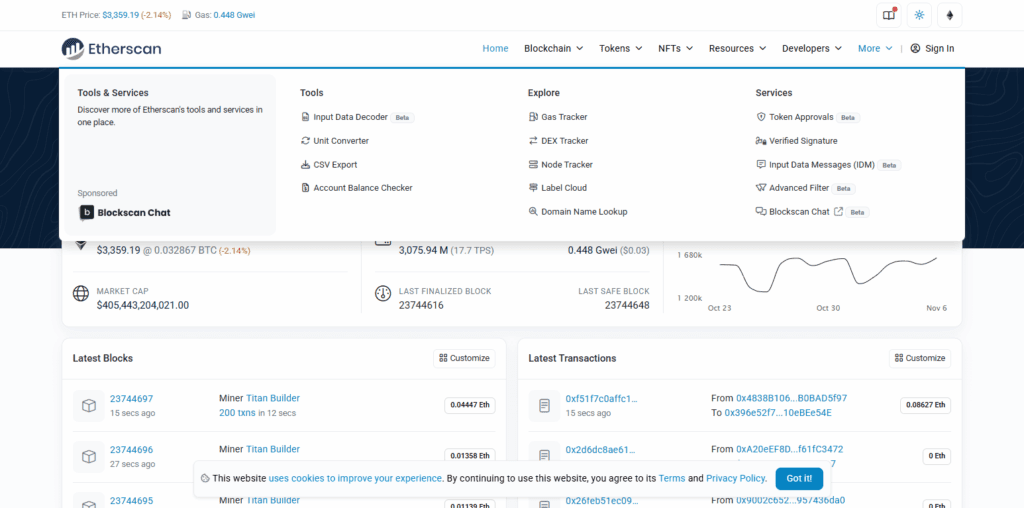Open Input Data Decoder tool

pos(351,117)
